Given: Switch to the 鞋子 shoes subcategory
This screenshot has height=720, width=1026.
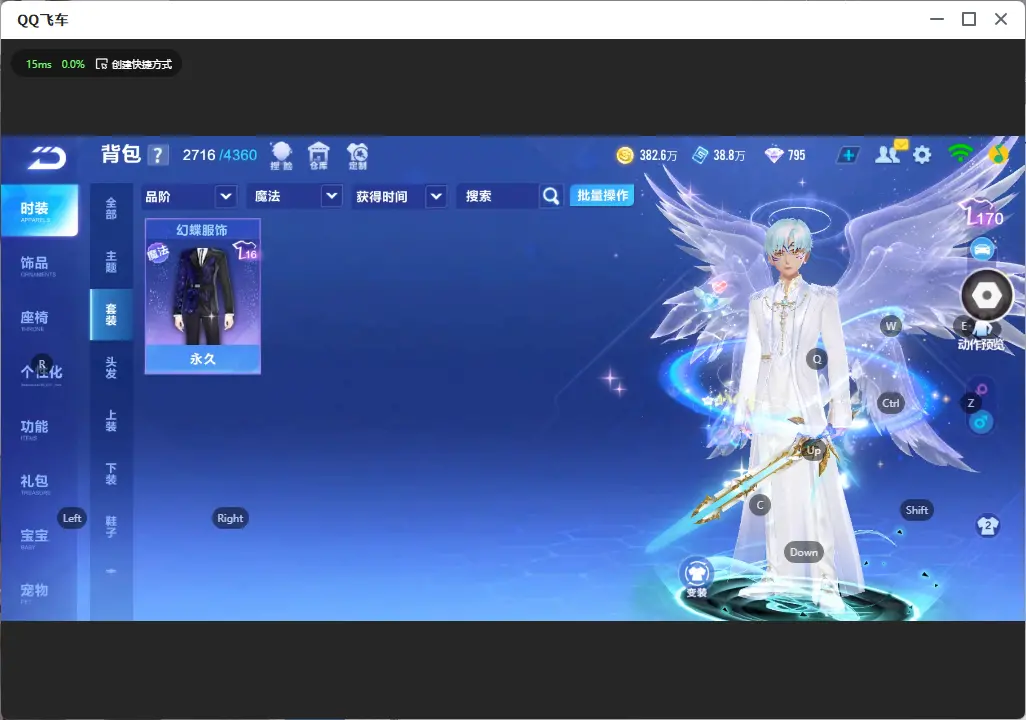Looking at the screenshot, I should 111,527.
